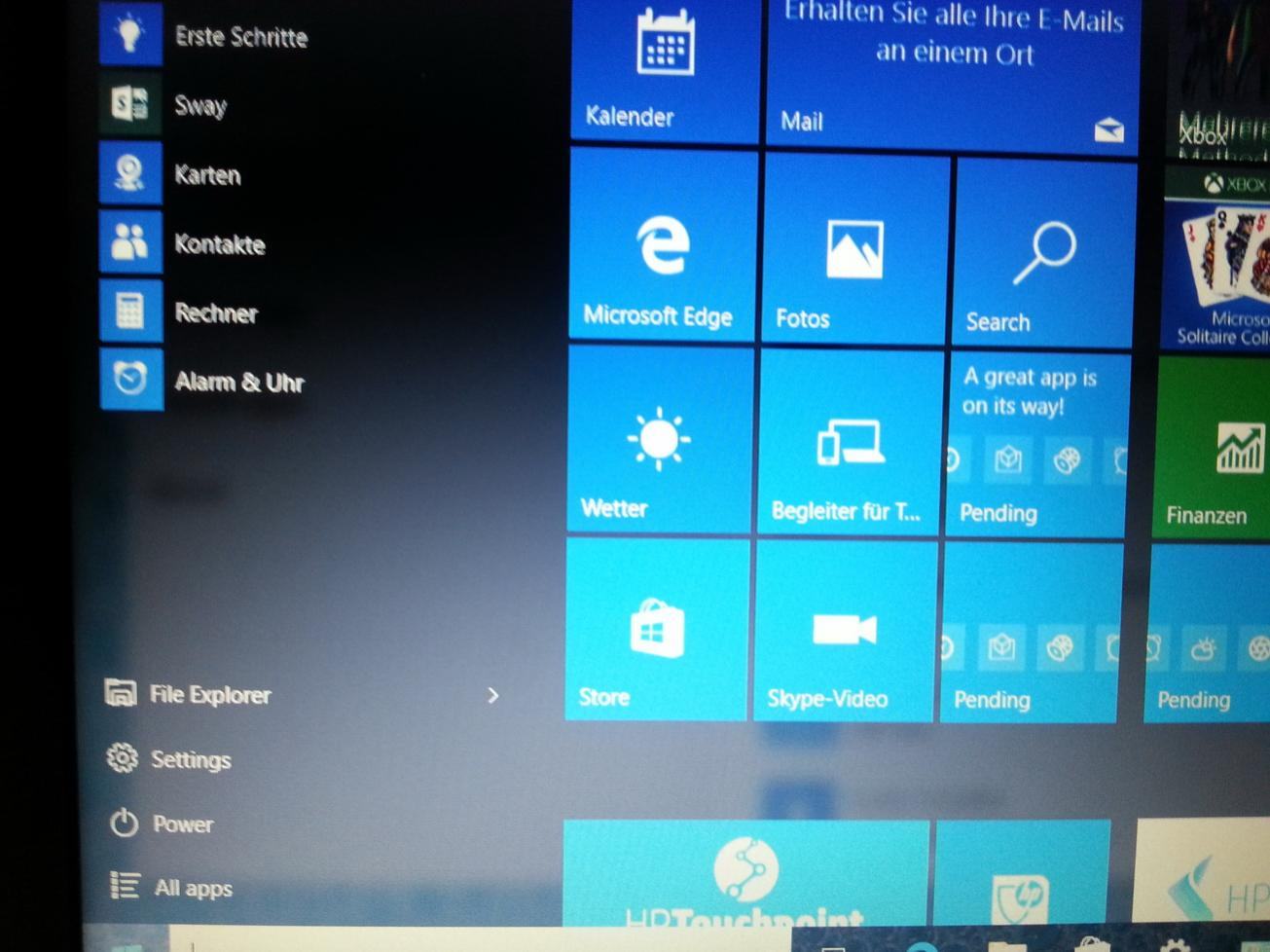This screenshot has height=952, width=1270.
Task: Open the Begleiter für T... tile
Action: click(848, 443)
